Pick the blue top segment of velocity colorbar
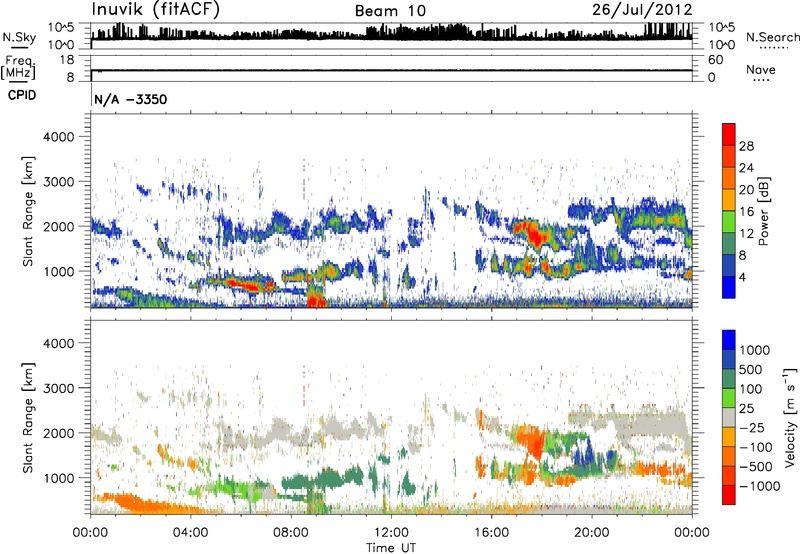This screenshot has height=554, width=800. [x=729, y=340]
